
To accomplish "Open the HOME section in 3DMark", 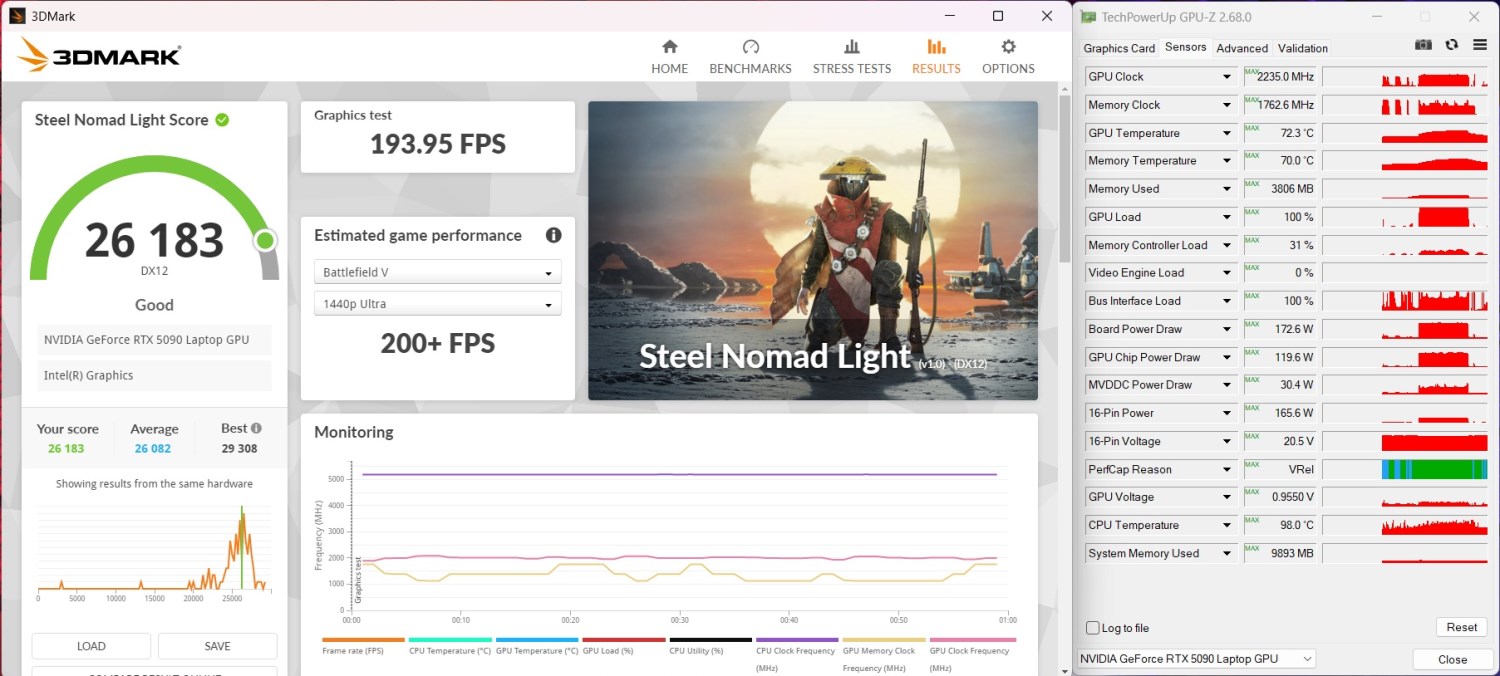I will pyautogui.click(x=669, y=57).
